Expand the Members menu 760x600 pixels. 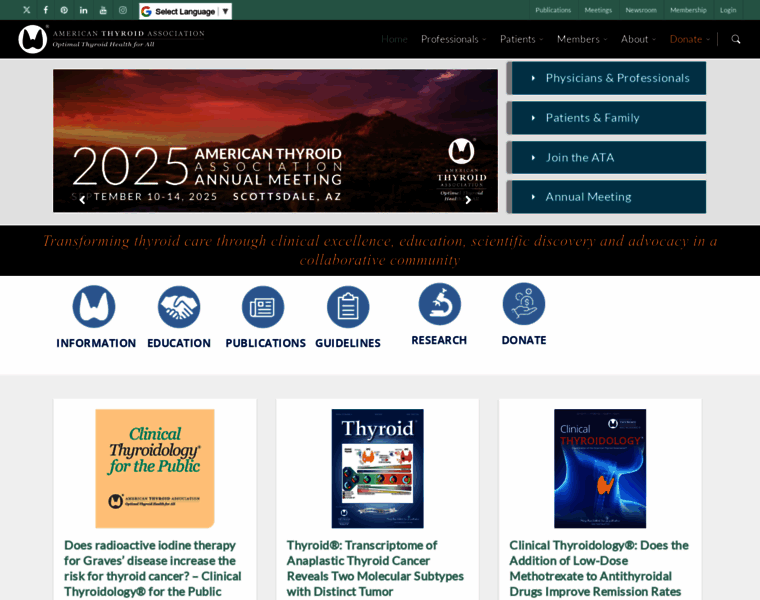click(582, 39)
